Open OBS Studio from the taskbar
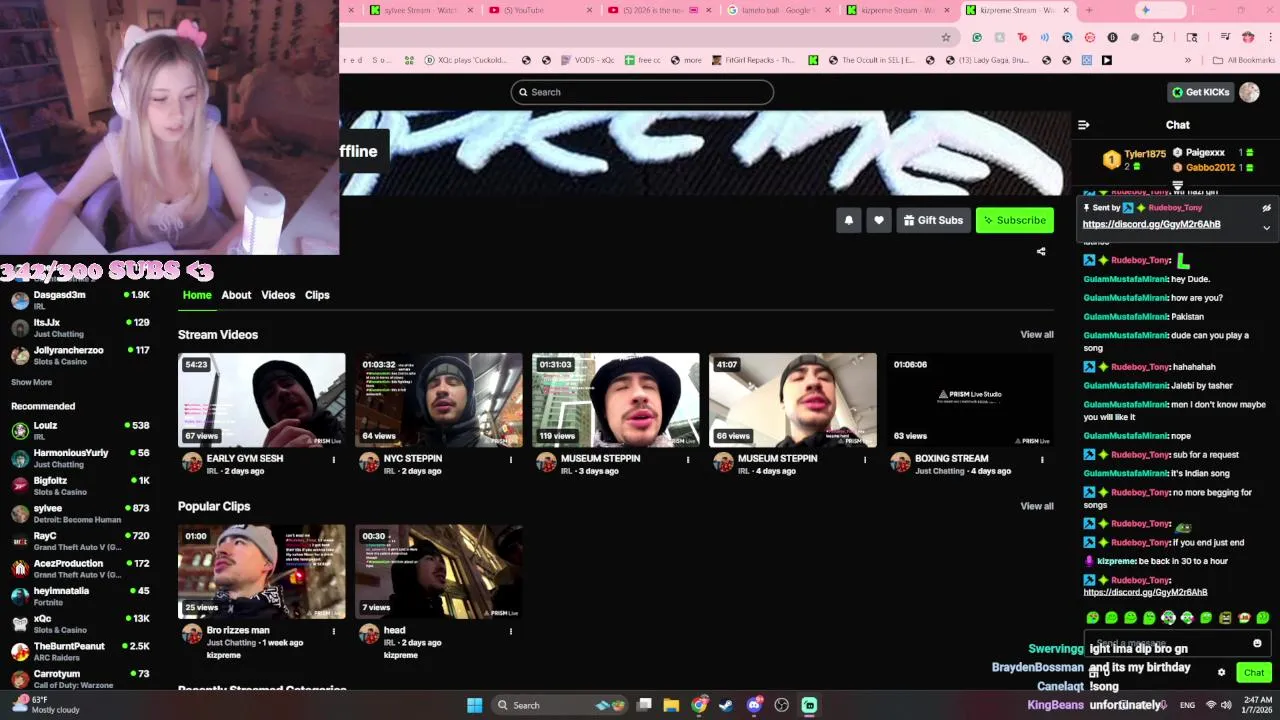Screen dimensions: 1280x720 (782, 705)
